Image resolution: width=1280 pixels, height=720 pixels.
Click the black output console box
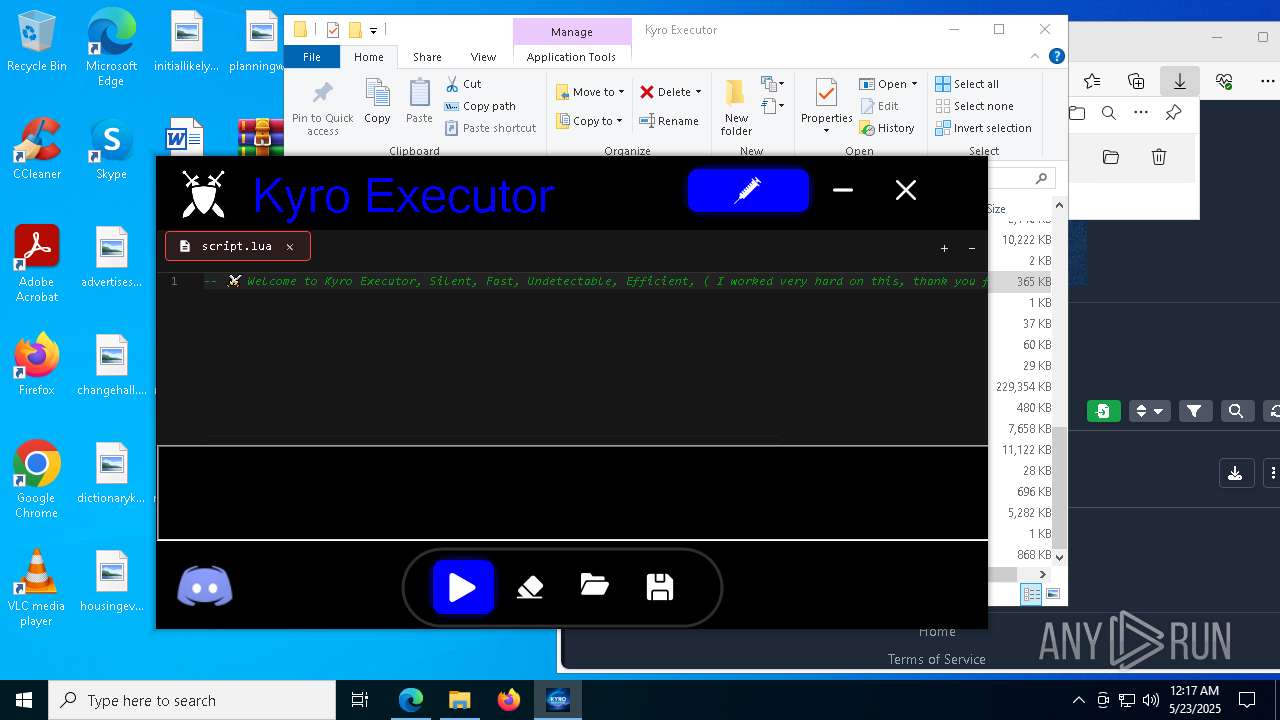click(572, 492)
